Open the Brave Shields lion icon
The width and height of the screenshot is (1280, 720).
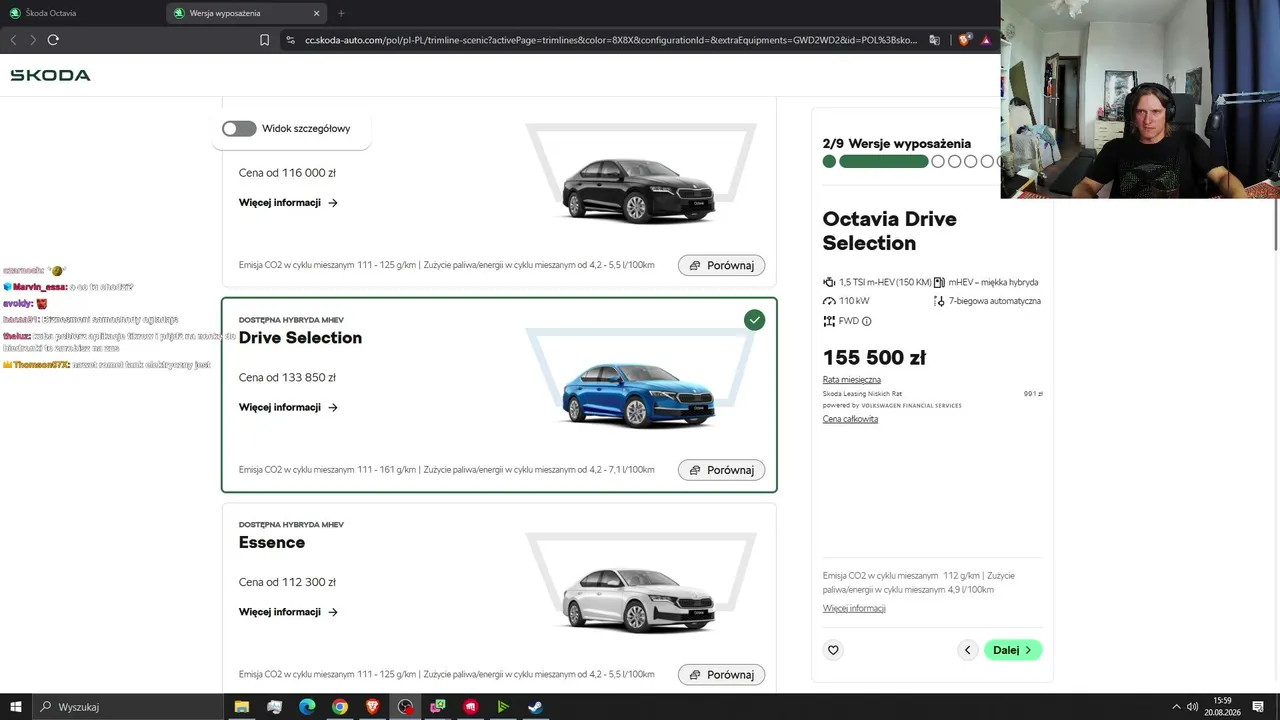(x=964, y=40)
